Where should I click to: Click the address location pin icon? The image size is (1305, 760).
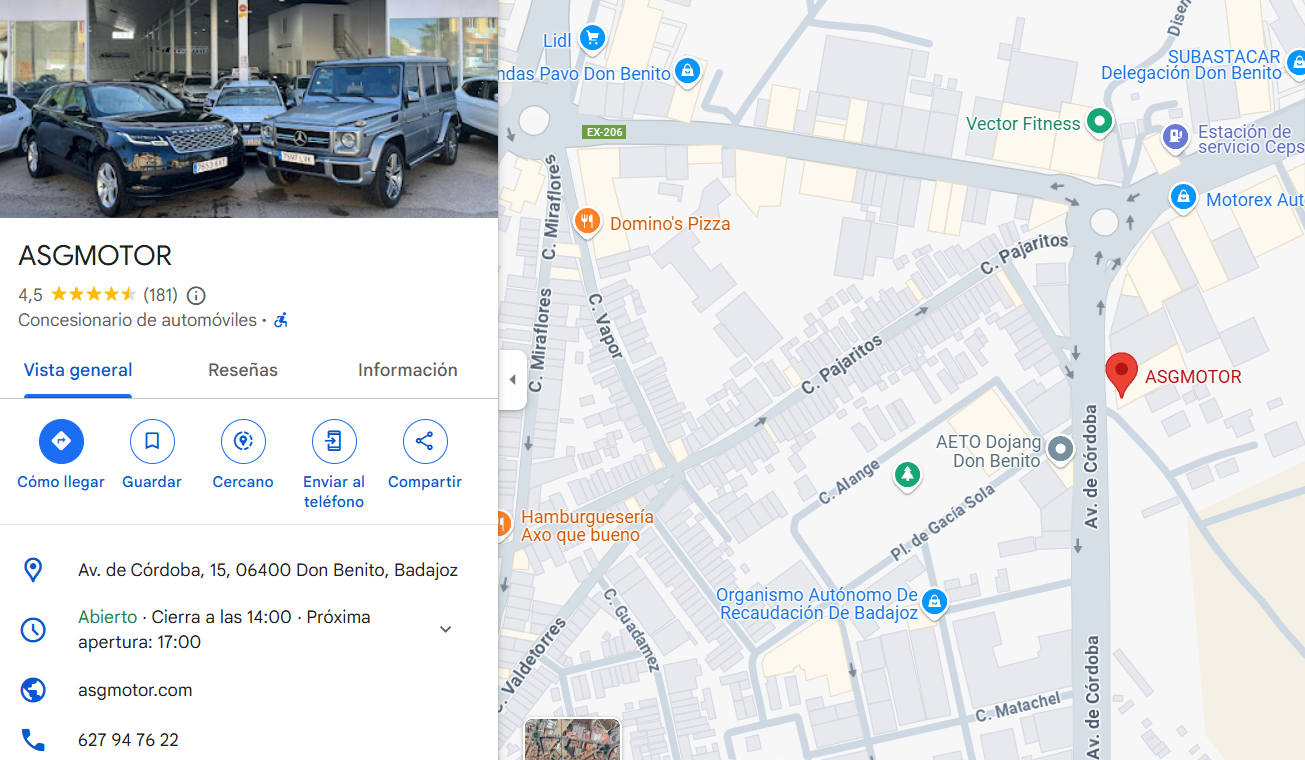[x=33, y=570]
